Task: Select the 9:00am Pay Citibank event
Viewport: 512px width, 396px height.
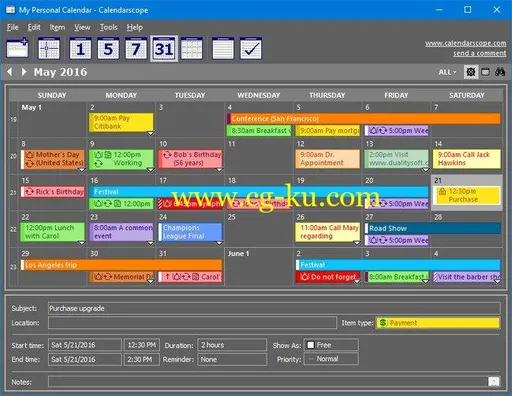Action: coord(121,122)
